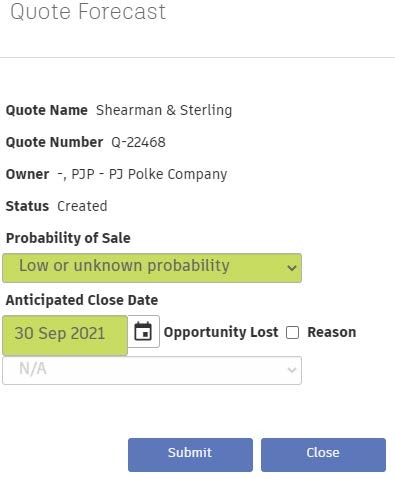The height and width of the screenshot is (479, 395).
Task: Click the Q-22468 quote number value
Action: click(x=138, y=142)
